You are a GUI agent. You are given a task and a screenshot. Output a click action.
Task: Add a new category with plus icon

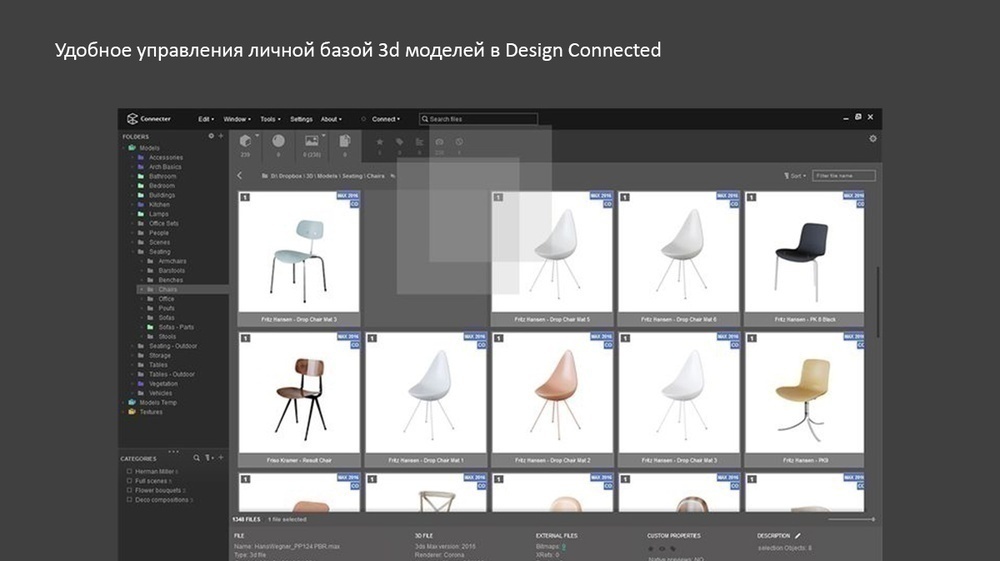[221, 458]
